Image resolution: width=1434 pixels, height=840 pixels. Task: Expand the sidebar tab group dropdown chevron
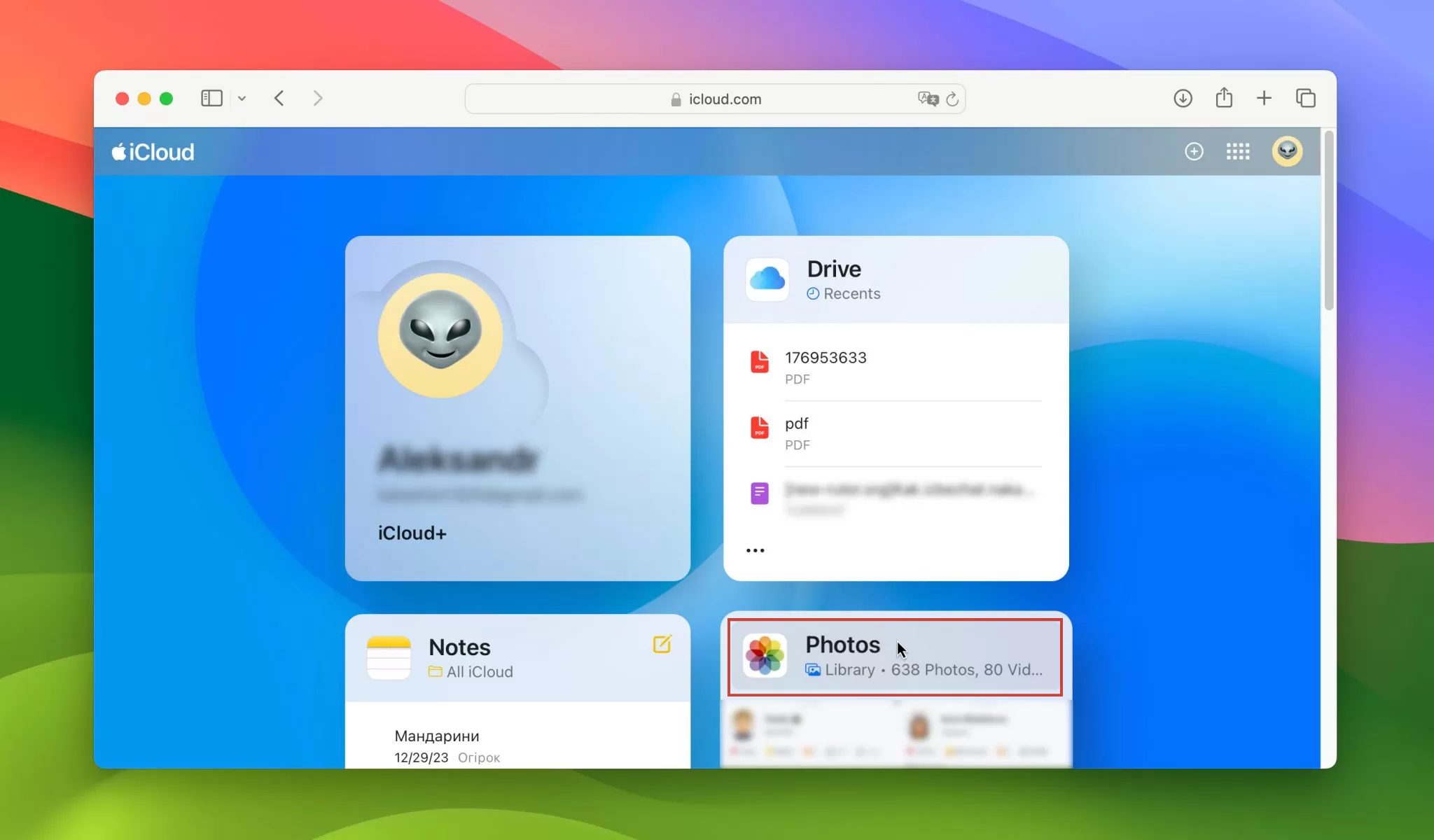pyautogui.click(x=242, y=99)
